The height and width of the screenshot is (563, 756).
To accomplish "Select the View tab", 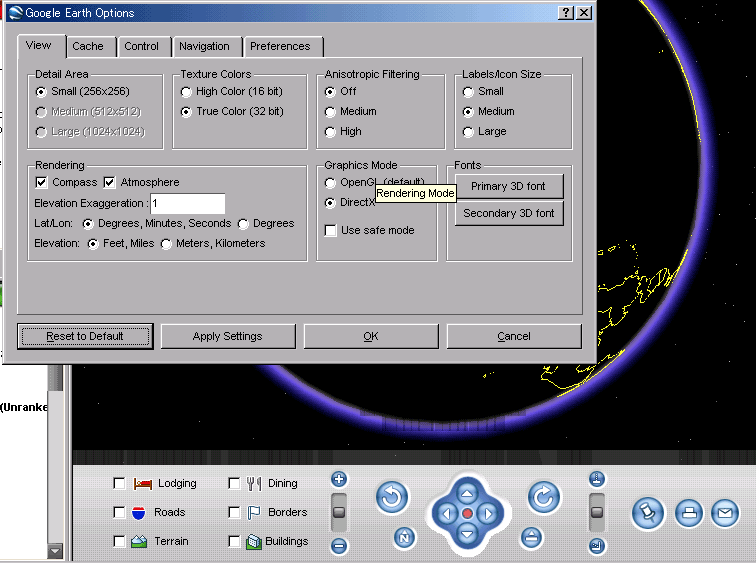I will pos(39,45).
